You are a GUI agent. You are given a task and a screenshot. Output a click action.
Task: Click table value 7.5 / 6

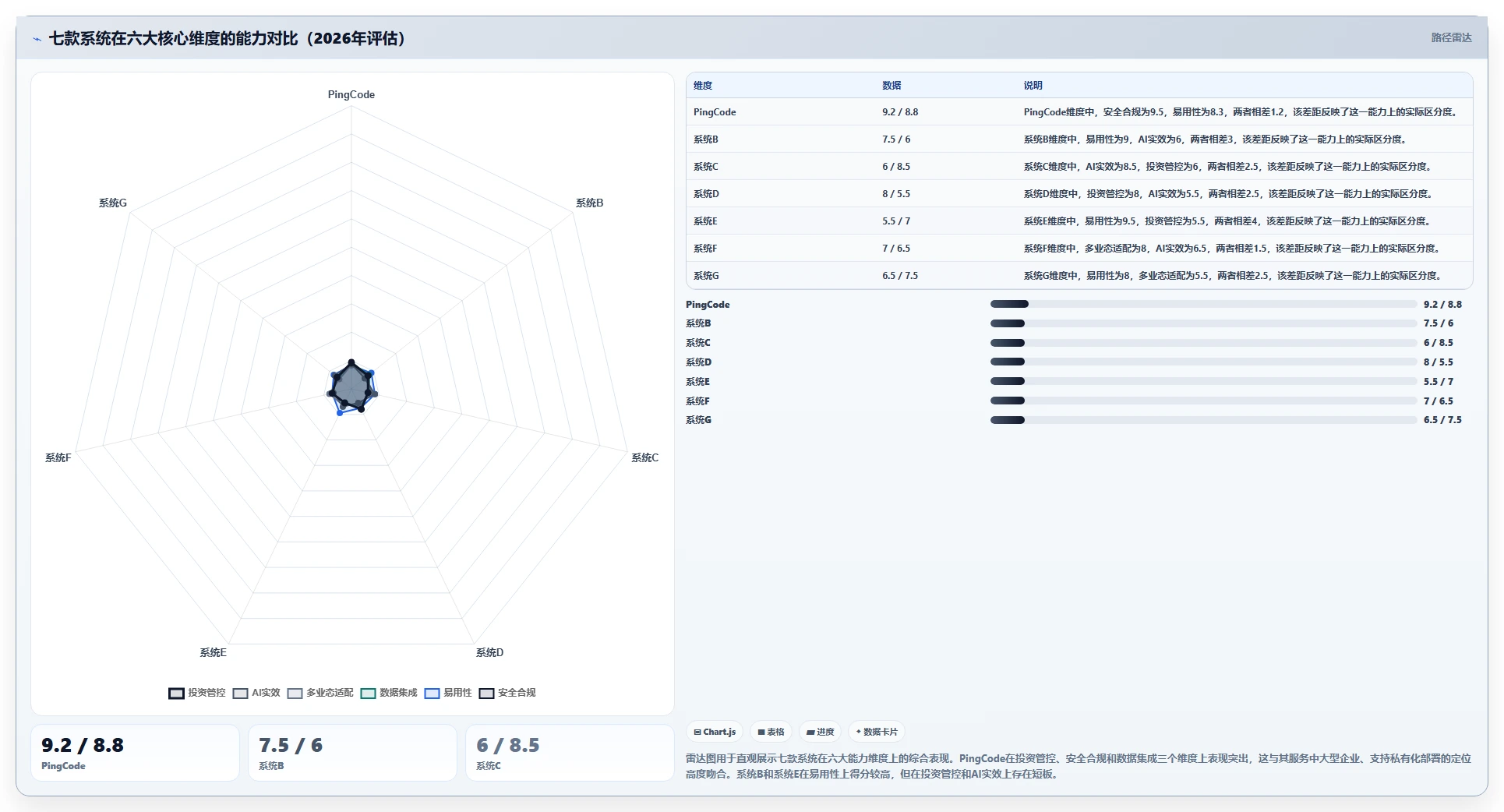[x=896, y=139]
